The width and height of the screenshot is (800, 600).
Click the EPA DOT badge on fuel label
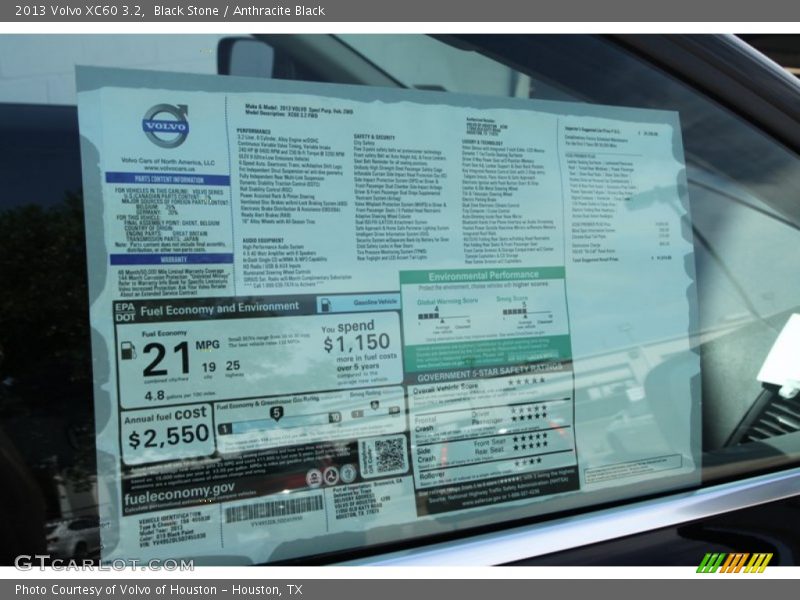click(125, 311)
